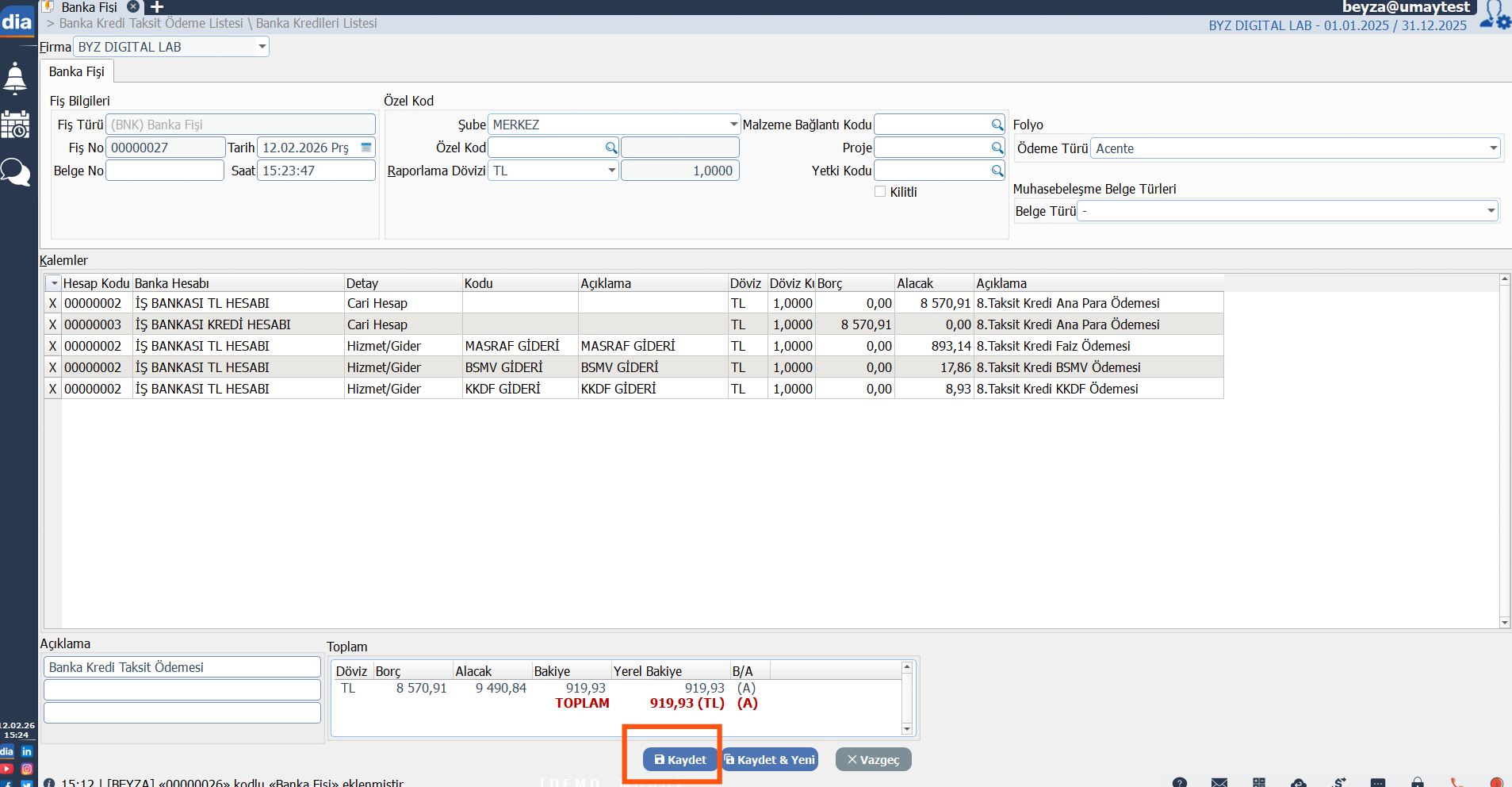The image size is (1512, 787).
Task: Open the calendar scheduler sidebar icon
Action: [15, 125]
